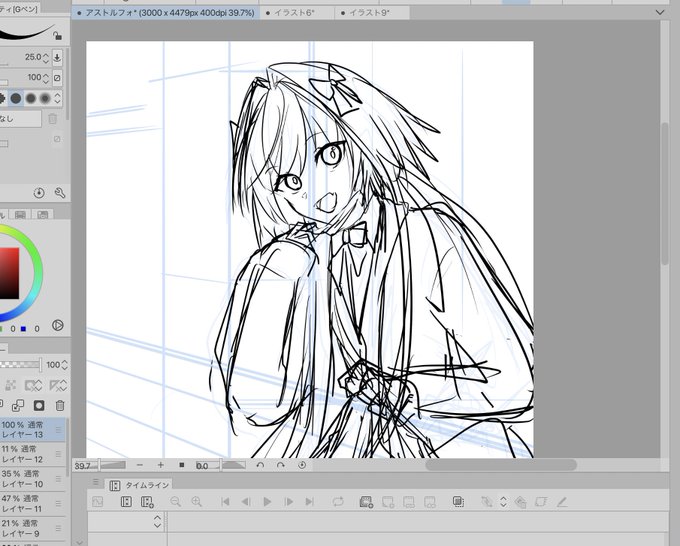
Task: Switch to the アストルフォ canvas tab
Action: 166,13
